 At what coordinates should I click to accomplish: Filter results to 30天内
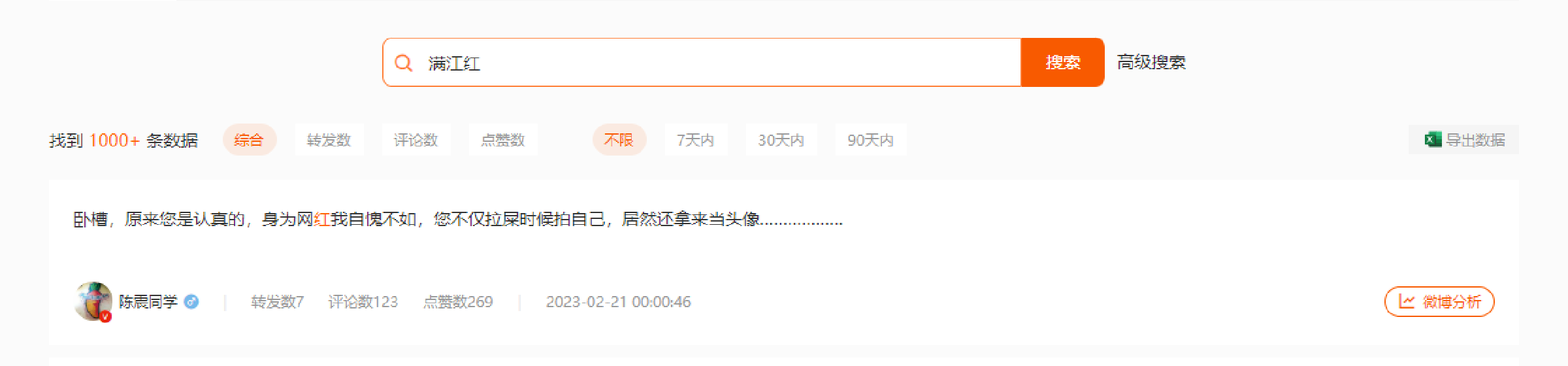coord(781,140)
